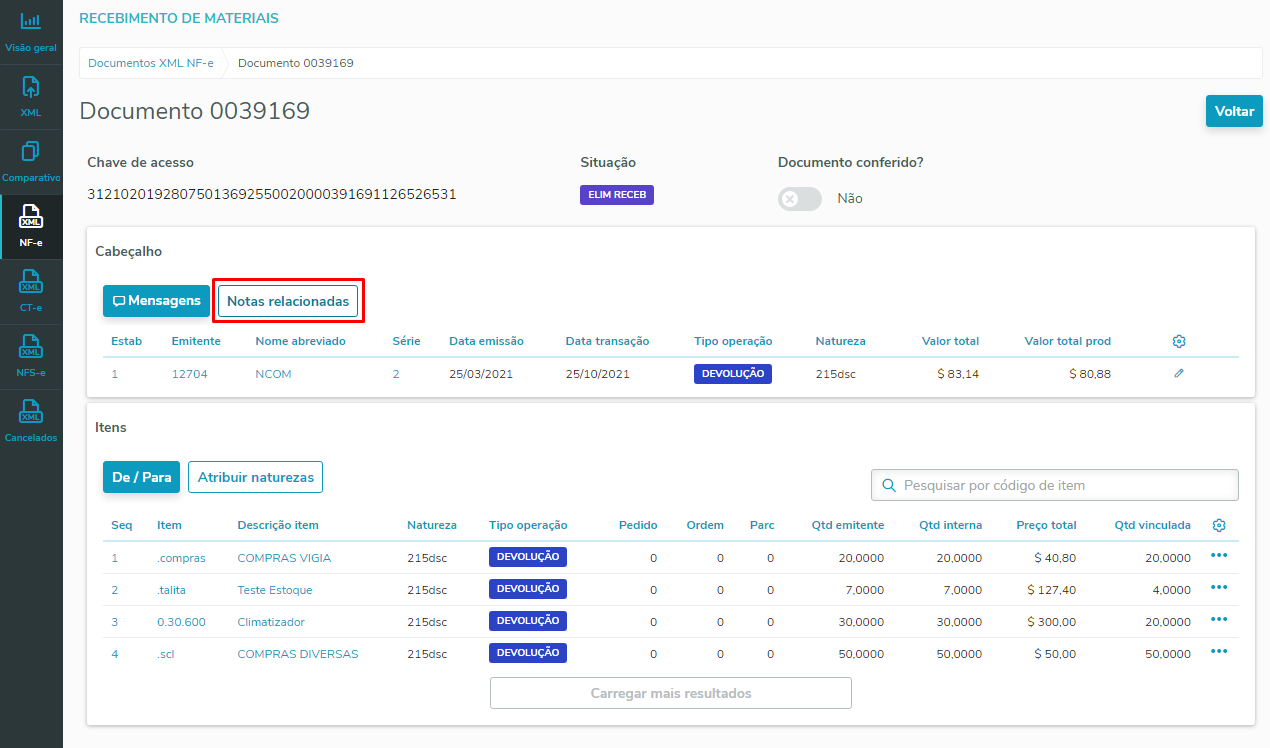Open Climatizador description link
Viewport: 1270px width, 748px height.
pyautogui.click(x=271, y=622)
